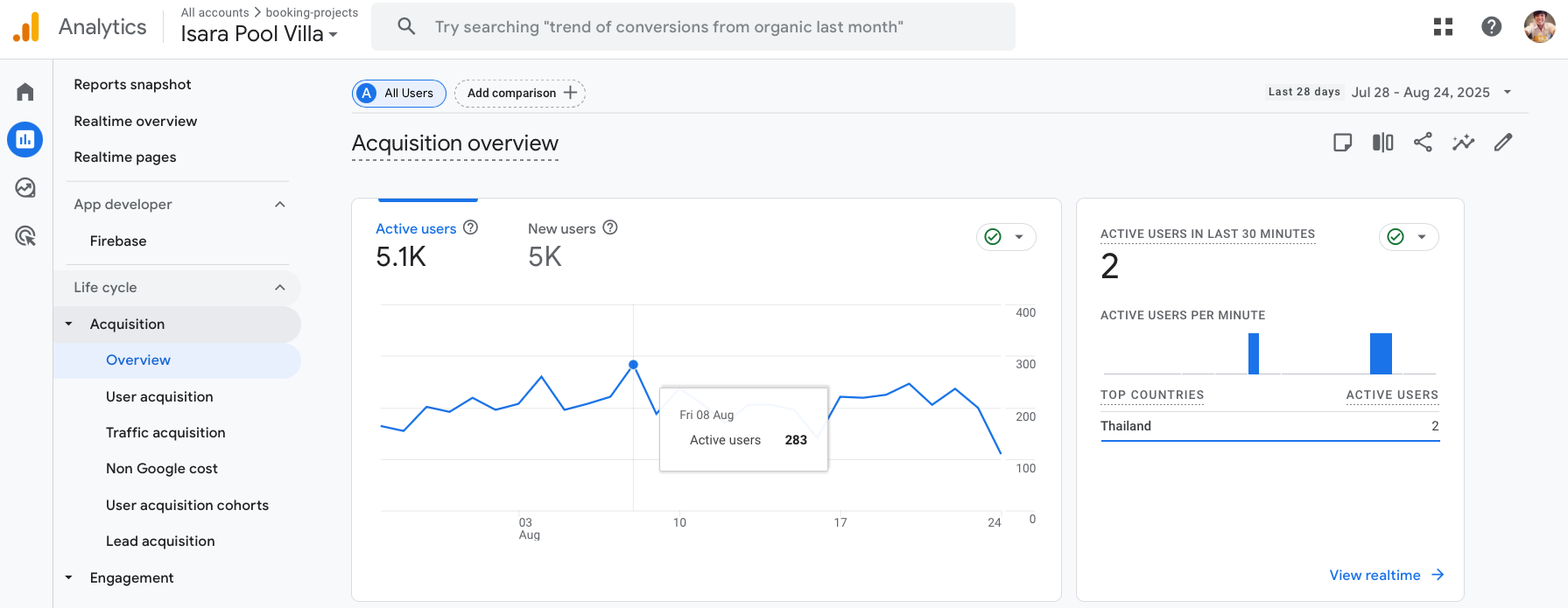
Task: Open Traffic acquisition report
Action: (165, 433)
